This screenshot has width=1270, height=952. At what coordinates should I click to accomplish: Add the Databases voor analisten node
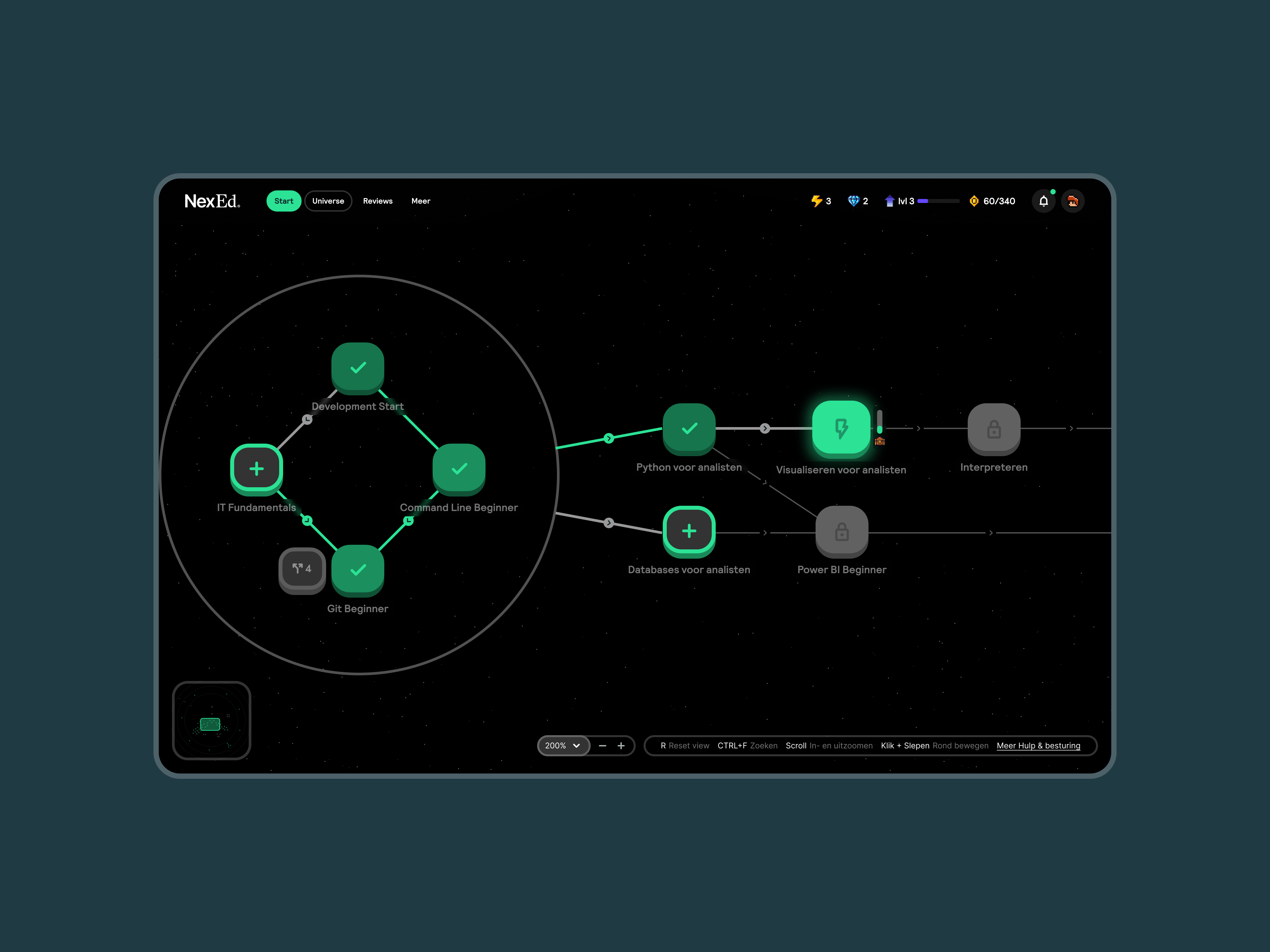tap(688, 531)
